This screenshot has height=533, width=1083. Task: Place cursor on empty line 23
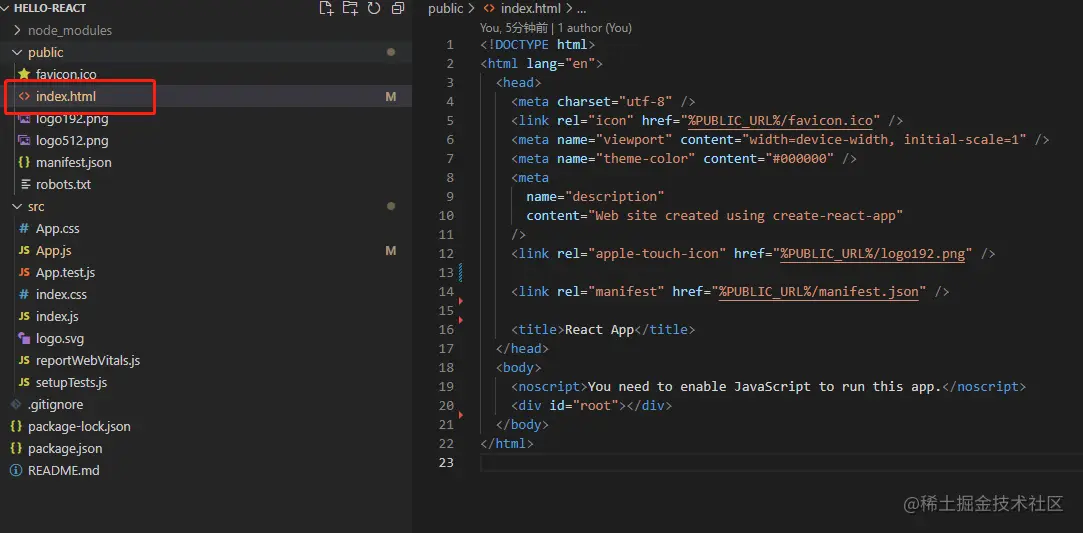tap(781, 463)
